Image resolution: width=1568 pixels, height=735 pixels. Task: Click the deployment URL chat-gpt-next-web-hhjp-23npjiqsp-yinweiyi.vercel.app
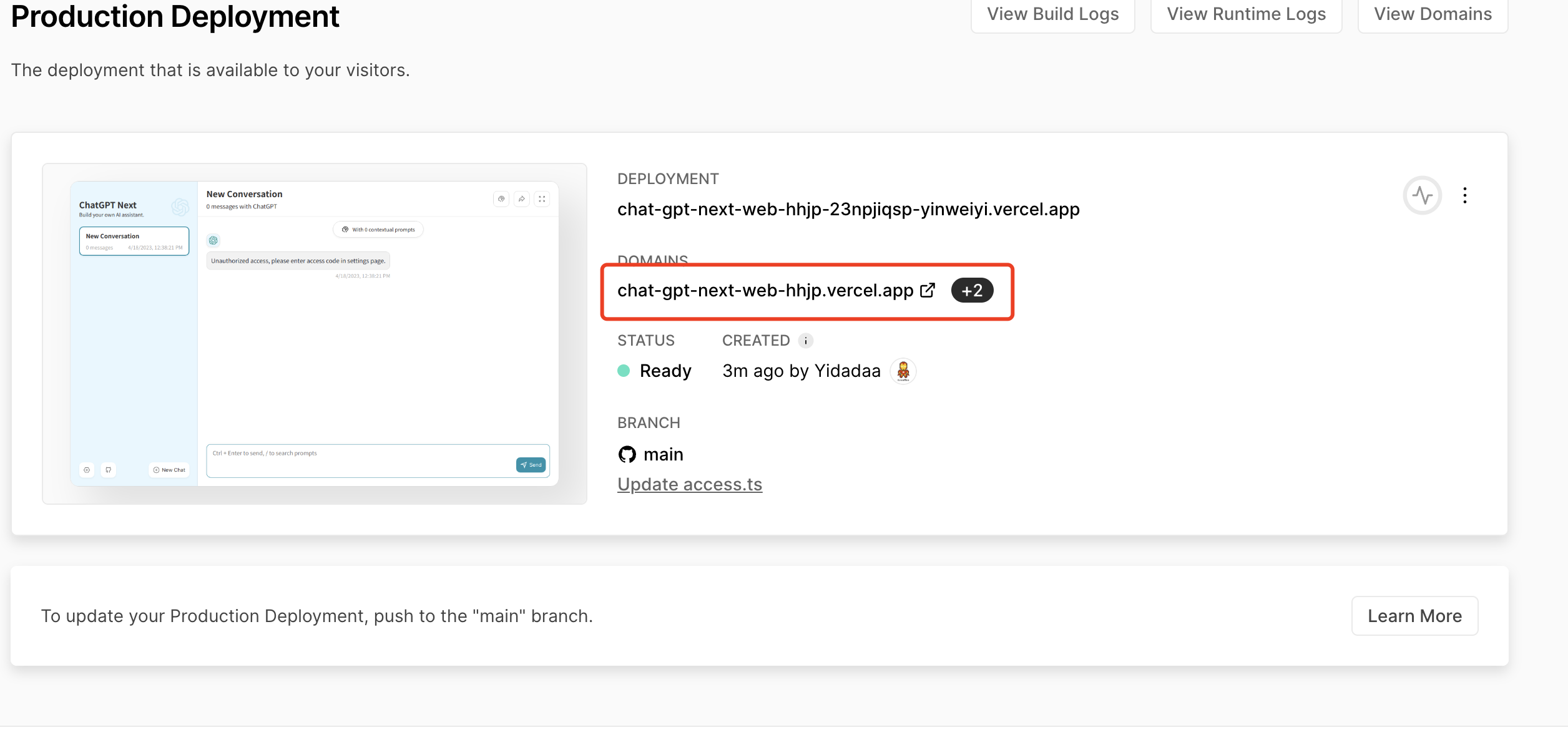[848, 209]
